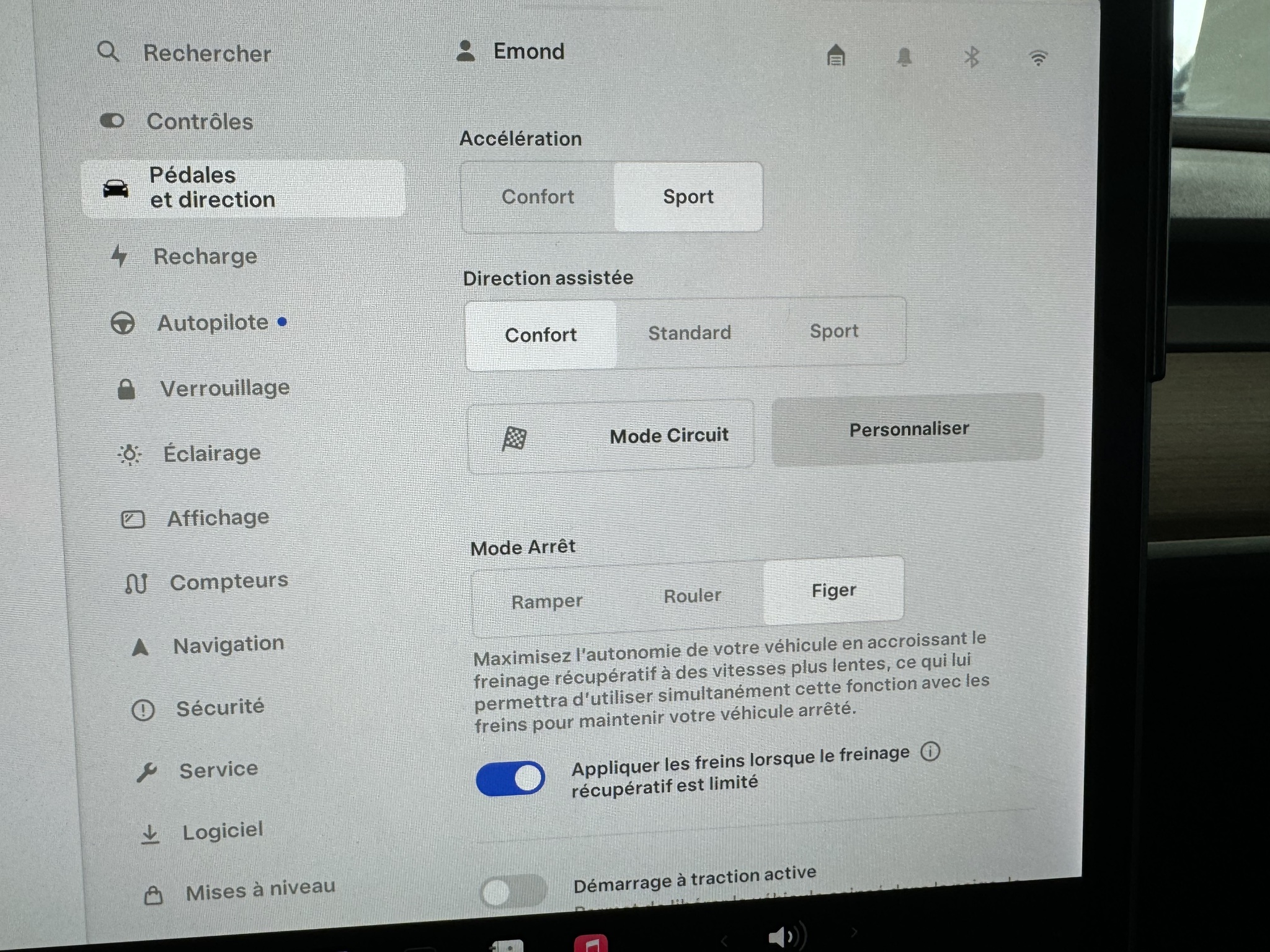Open Wi-Fi settings icon
This screenshot has width=1270, height=952.
point(1038,58)
